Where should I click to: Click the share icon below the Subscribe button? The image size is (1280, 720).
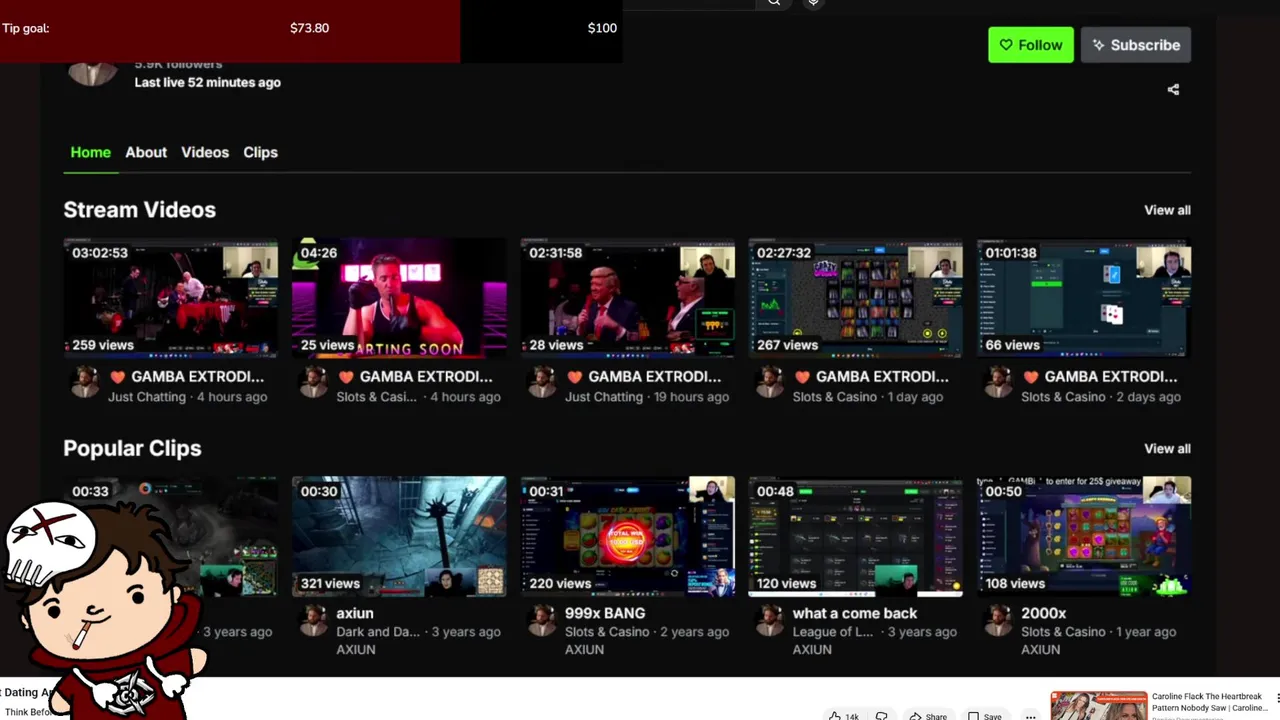[1173, 89]
